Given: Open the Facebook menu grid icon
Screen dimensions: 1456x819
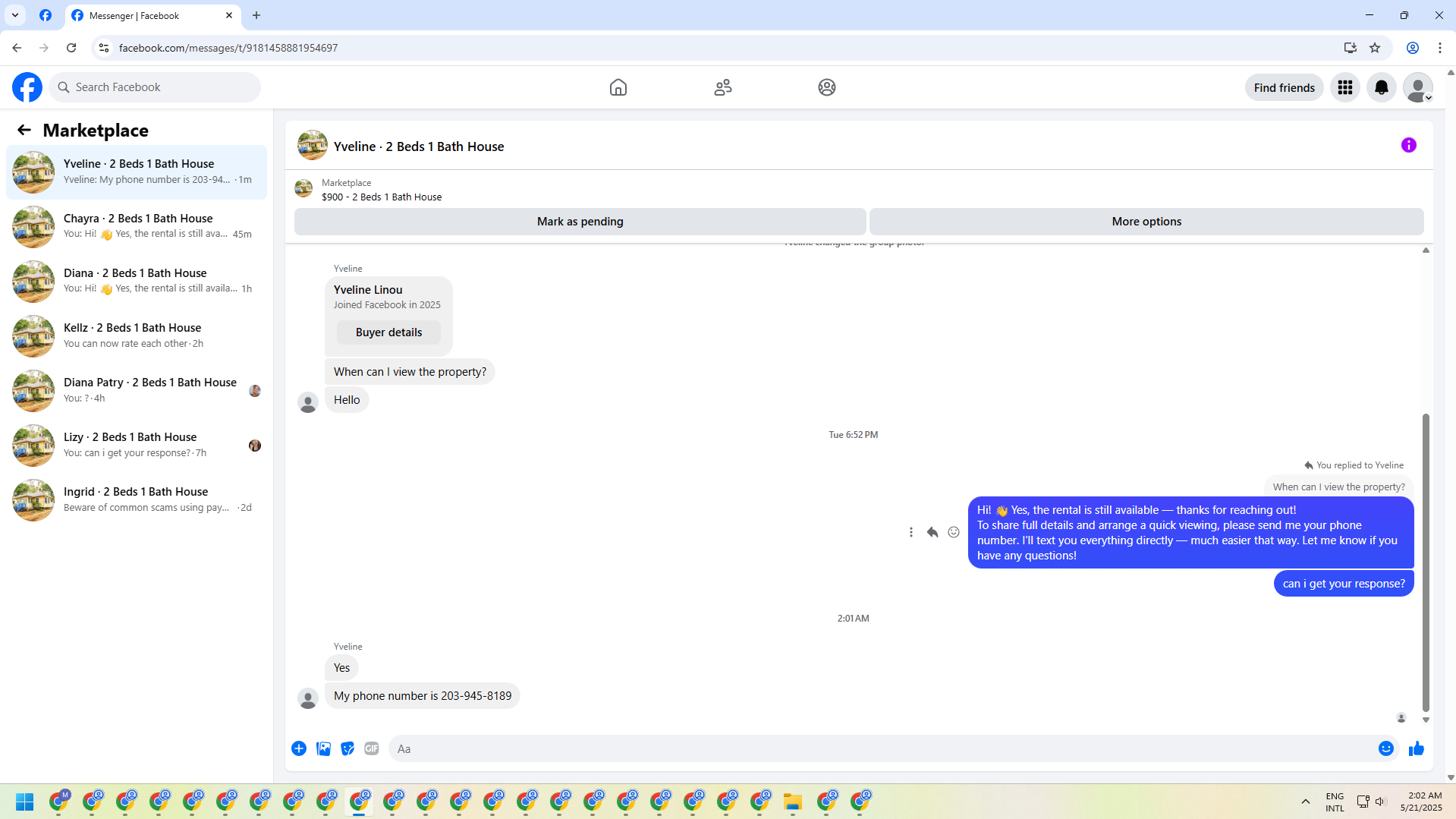Looking at the screenshot, I should tap(1345, 87).
